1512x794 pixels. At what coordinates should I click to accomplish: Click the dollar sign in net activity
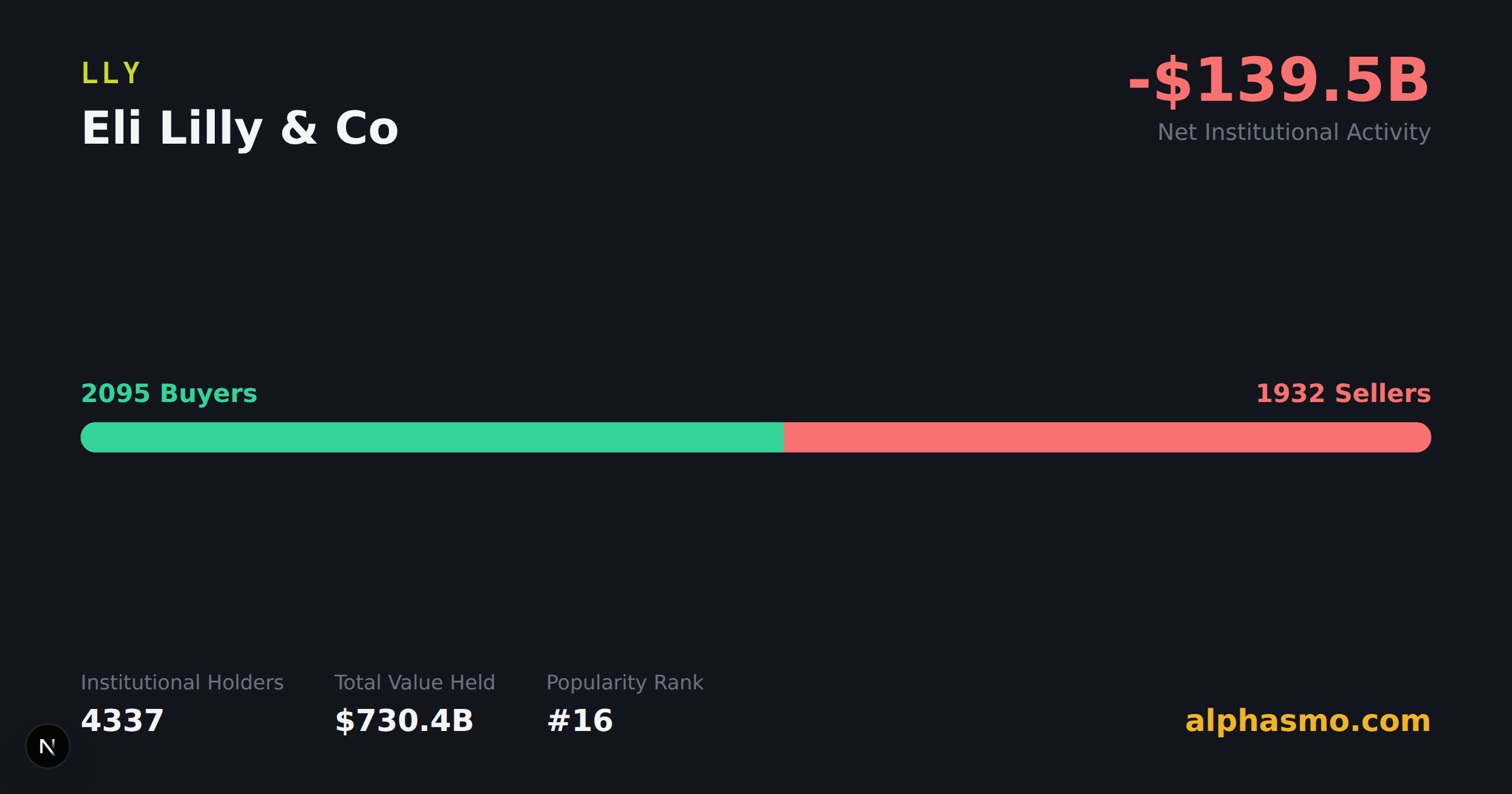tap(1172, 81)
